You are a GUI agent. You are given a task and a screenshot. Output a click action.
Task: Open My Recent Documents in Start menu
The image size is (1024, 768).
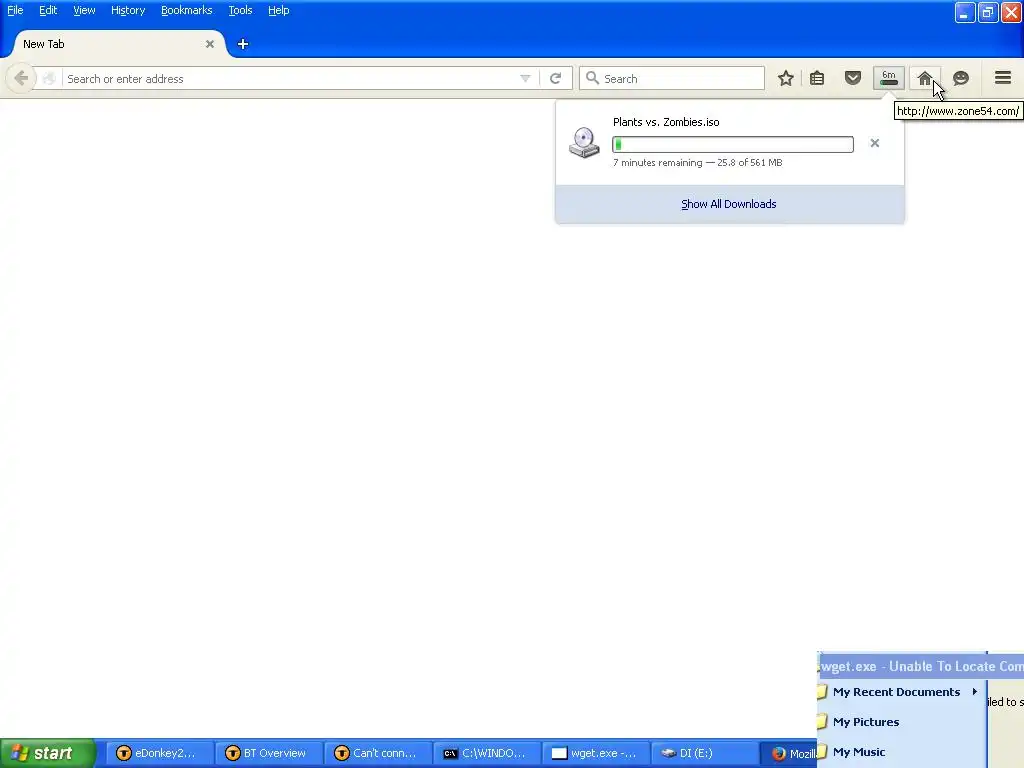[x=901, y=692]
